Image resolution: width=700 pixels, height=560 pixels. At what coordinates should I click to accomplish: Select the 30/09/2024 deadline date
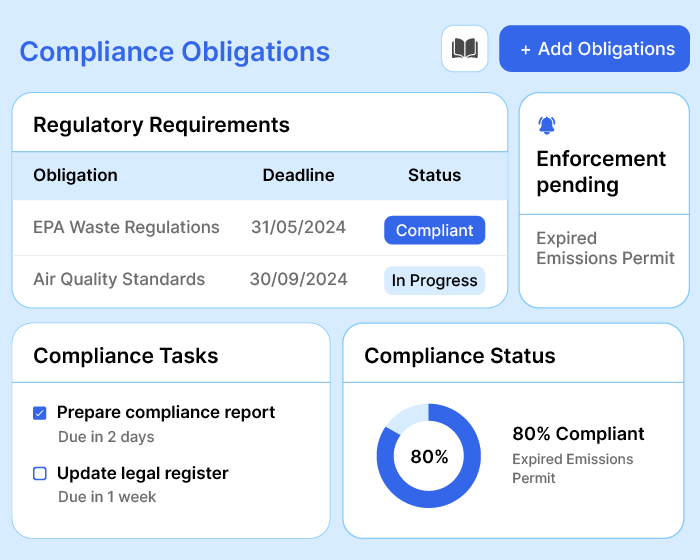[298, 279]
